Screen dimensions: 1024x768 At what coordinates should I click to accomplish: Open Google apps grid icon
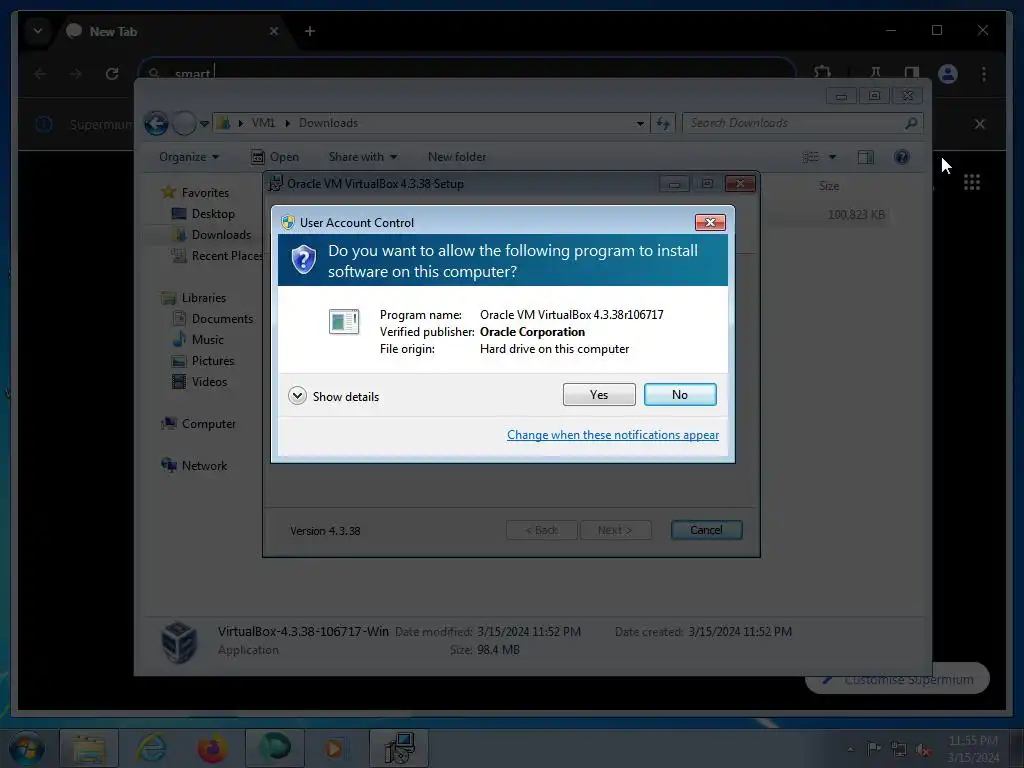pos(972,182)
